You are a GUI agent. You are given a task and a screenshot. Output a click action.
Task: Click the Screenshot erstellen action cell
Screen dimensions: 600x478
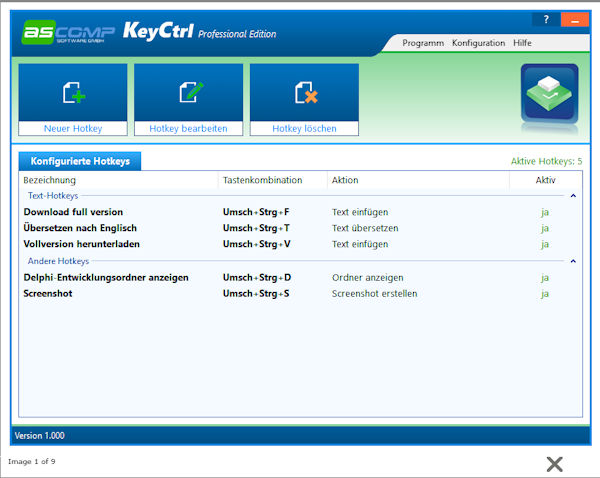point(374,294)
